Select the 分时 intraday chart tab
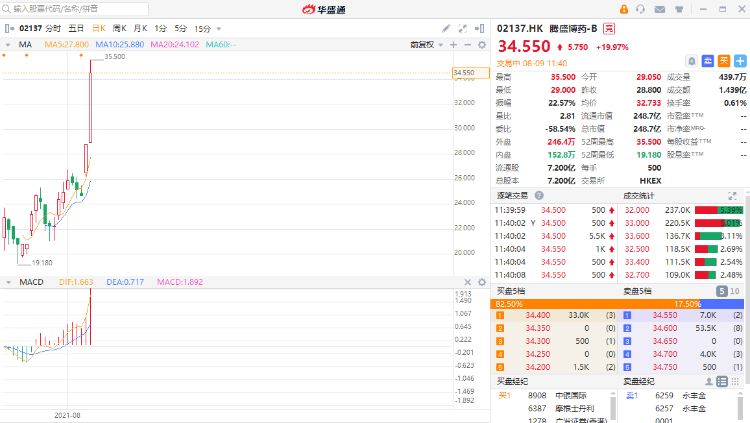Viewport: 750px width, 423px height. tap(53, 29)
